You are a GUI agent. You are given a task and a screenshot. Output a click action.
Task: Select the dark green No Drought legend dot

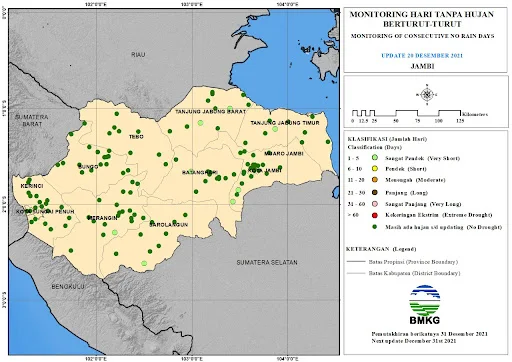tap(375, 227)
